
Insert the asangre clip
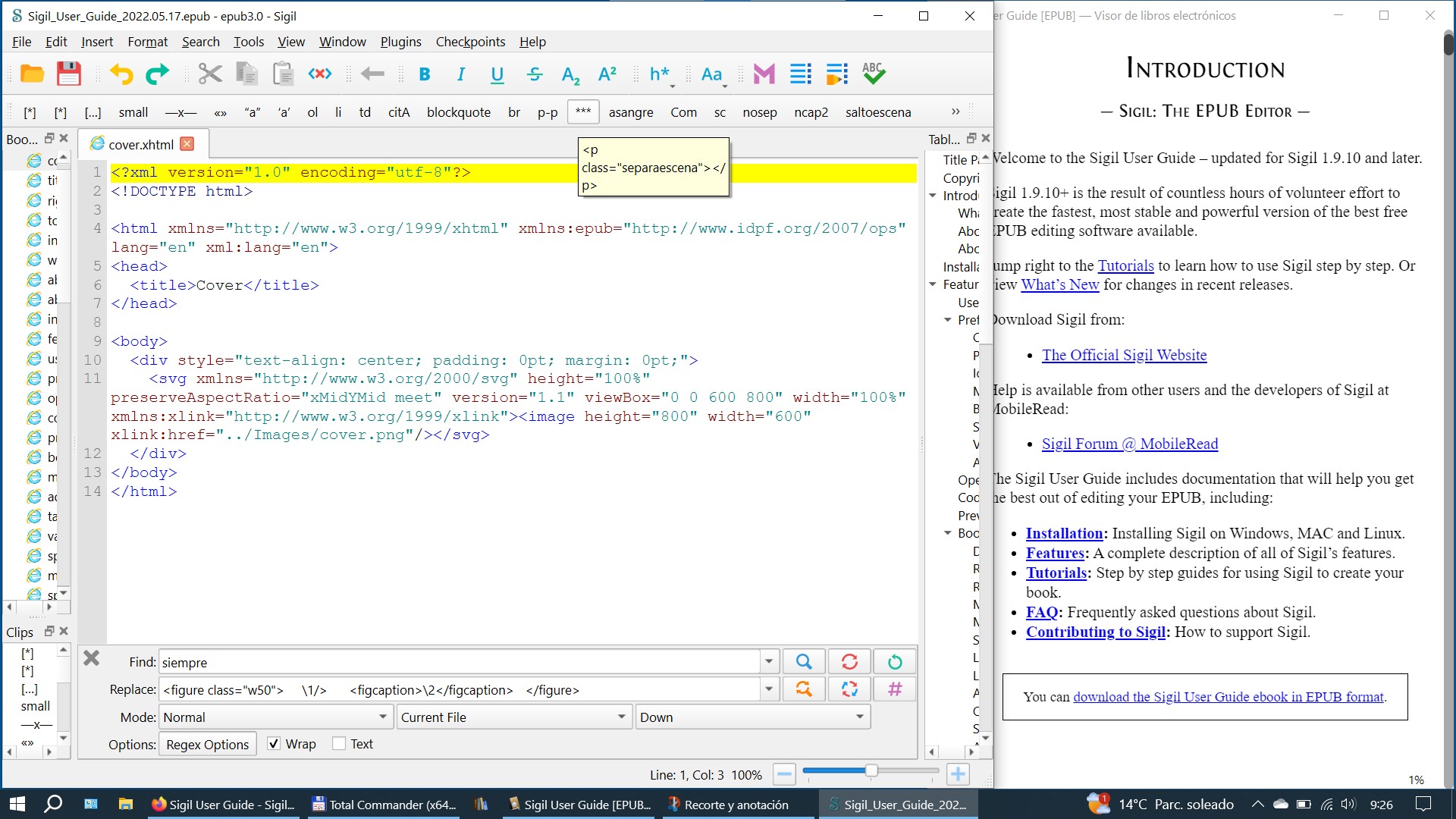[x=631, y=112]
